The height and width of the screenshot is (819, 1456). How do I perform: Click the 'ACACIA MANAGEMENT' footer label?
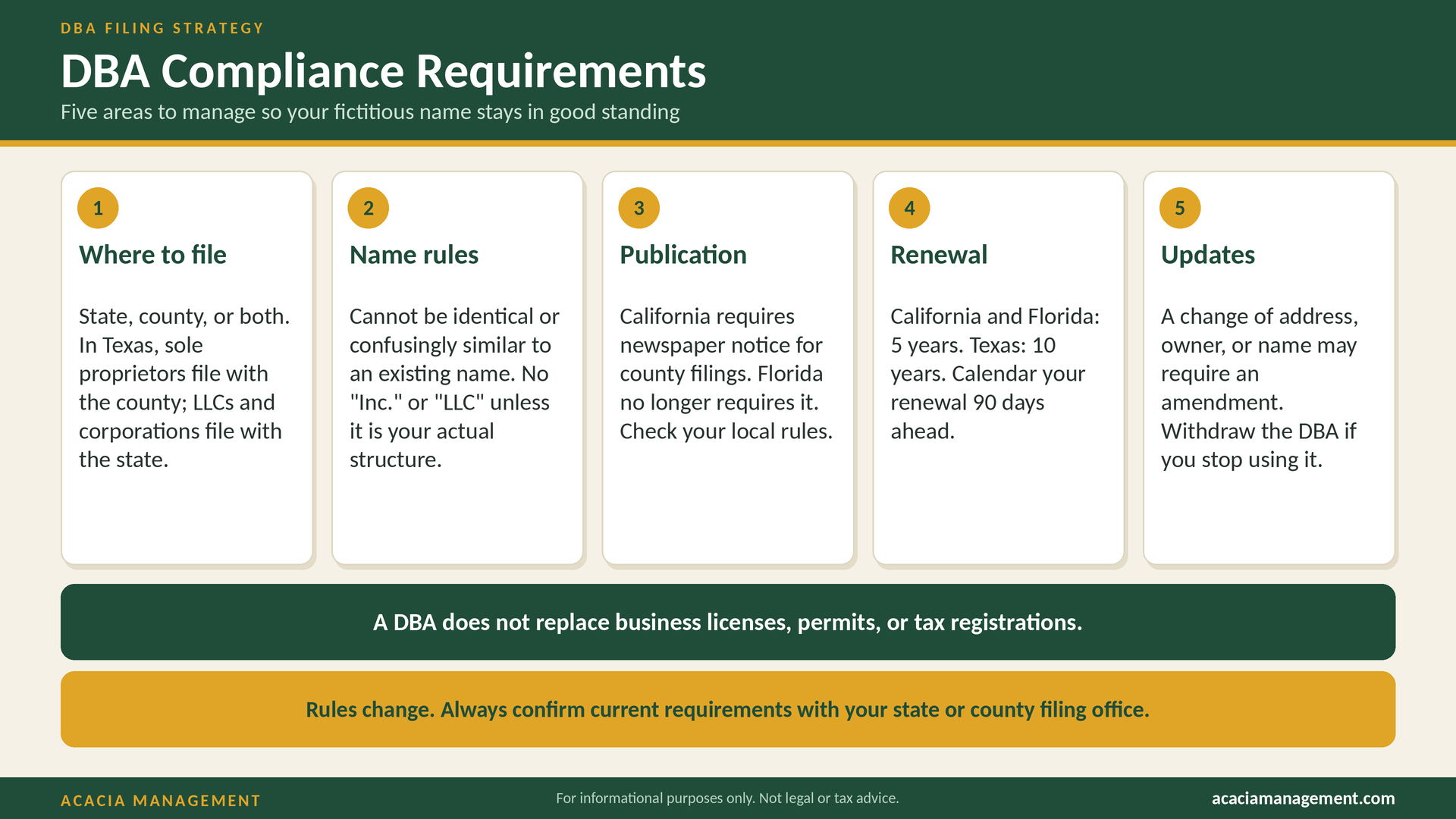[x=161, y=801]
